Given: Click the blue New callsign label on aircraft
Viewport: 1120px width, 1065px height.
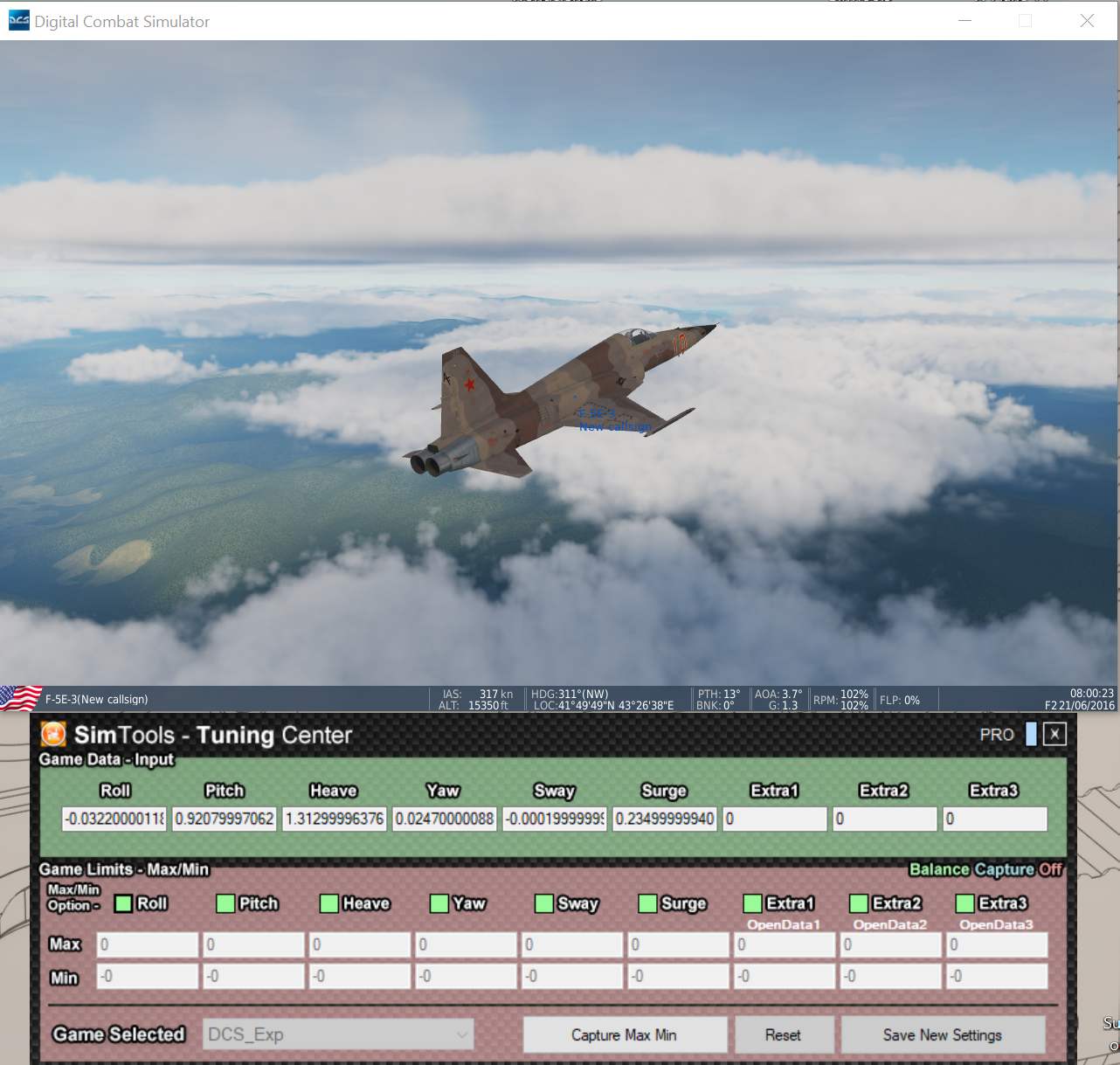Looking at the screenshot, I should point(615,426).
